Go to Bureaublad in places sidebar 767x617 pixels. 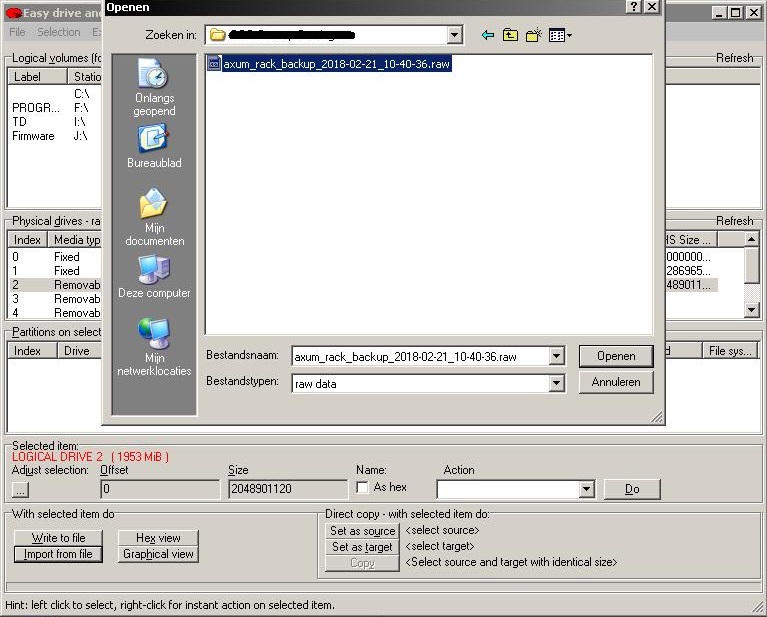coord(154,147)
